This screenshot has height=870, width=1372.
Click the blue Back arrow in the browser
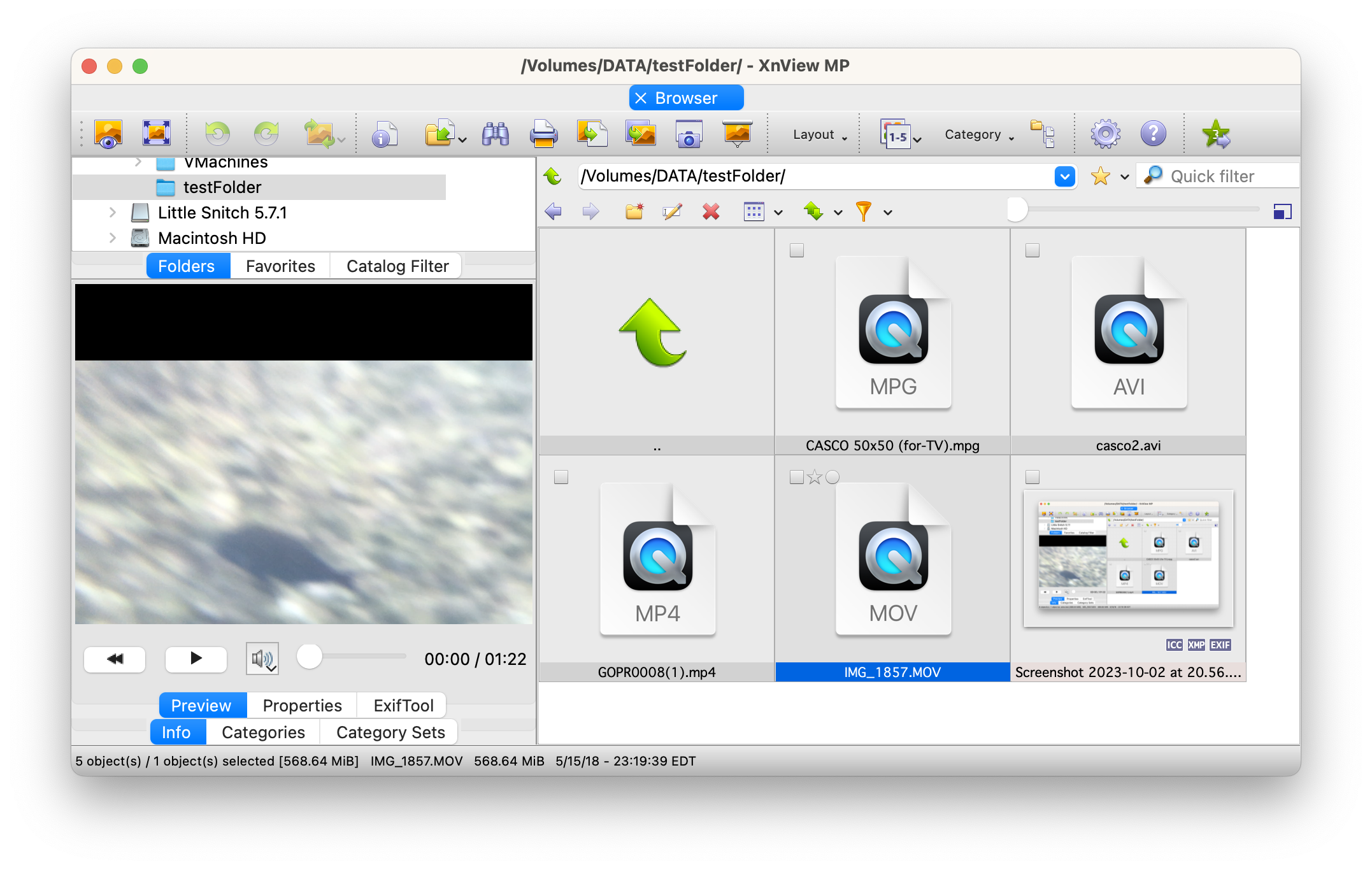pos(553,211)
